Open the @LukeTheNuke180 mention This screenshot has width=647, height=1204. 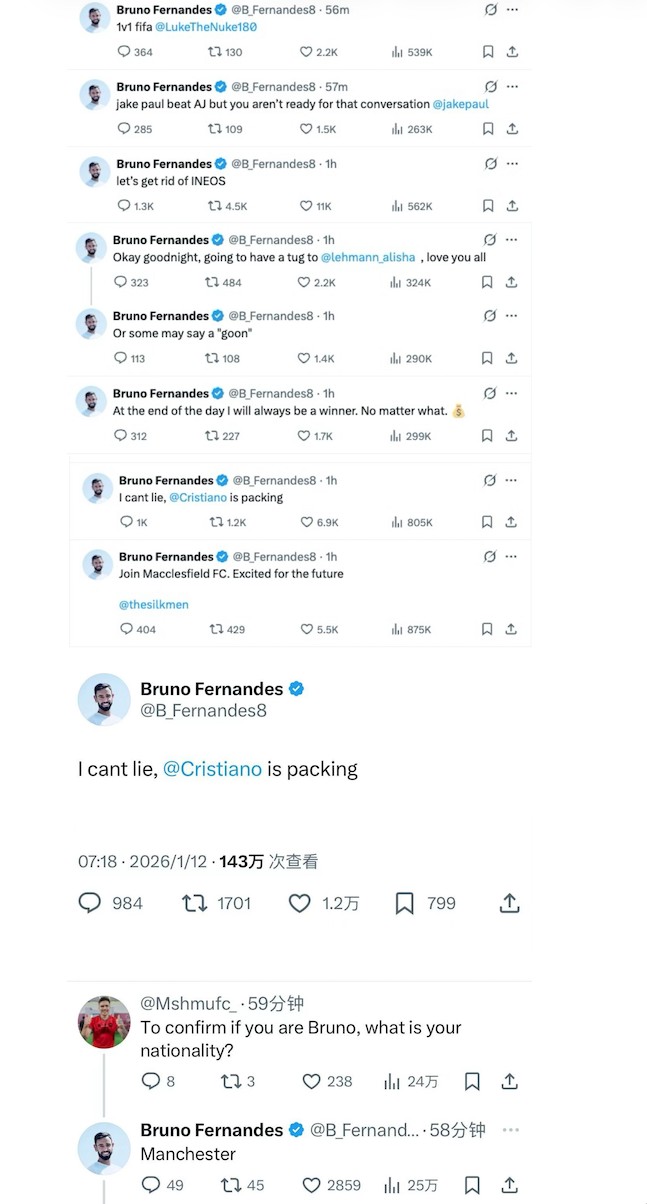pos(207,27)
